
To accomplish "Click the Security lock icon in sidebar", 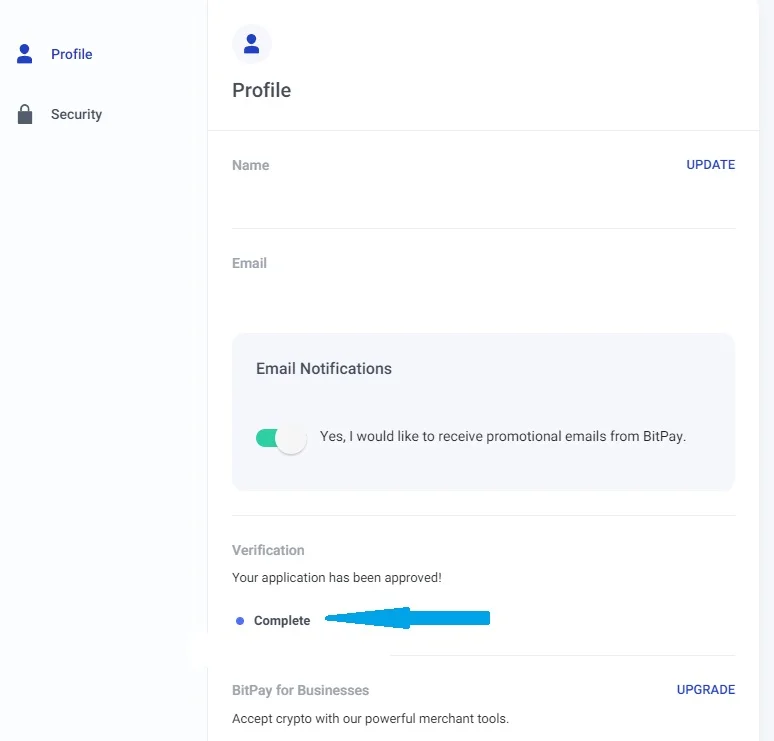I will pyautogui.click(x=25, y=114).
